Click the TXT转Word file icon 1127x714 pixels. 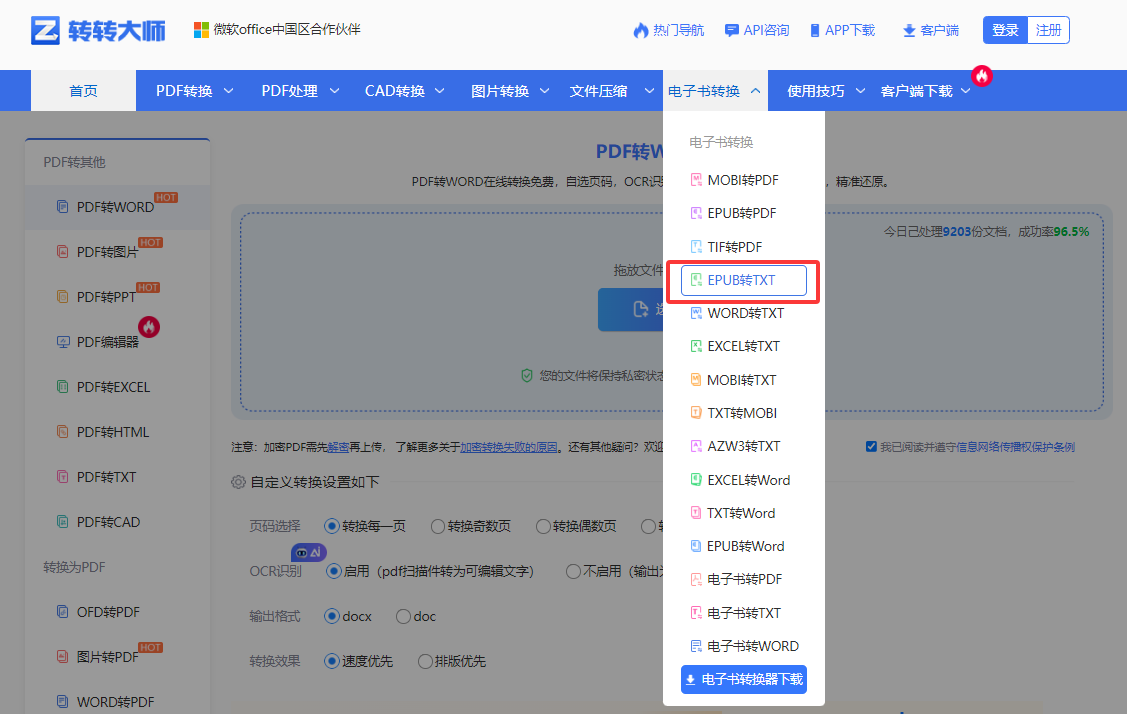pos(696,513)
